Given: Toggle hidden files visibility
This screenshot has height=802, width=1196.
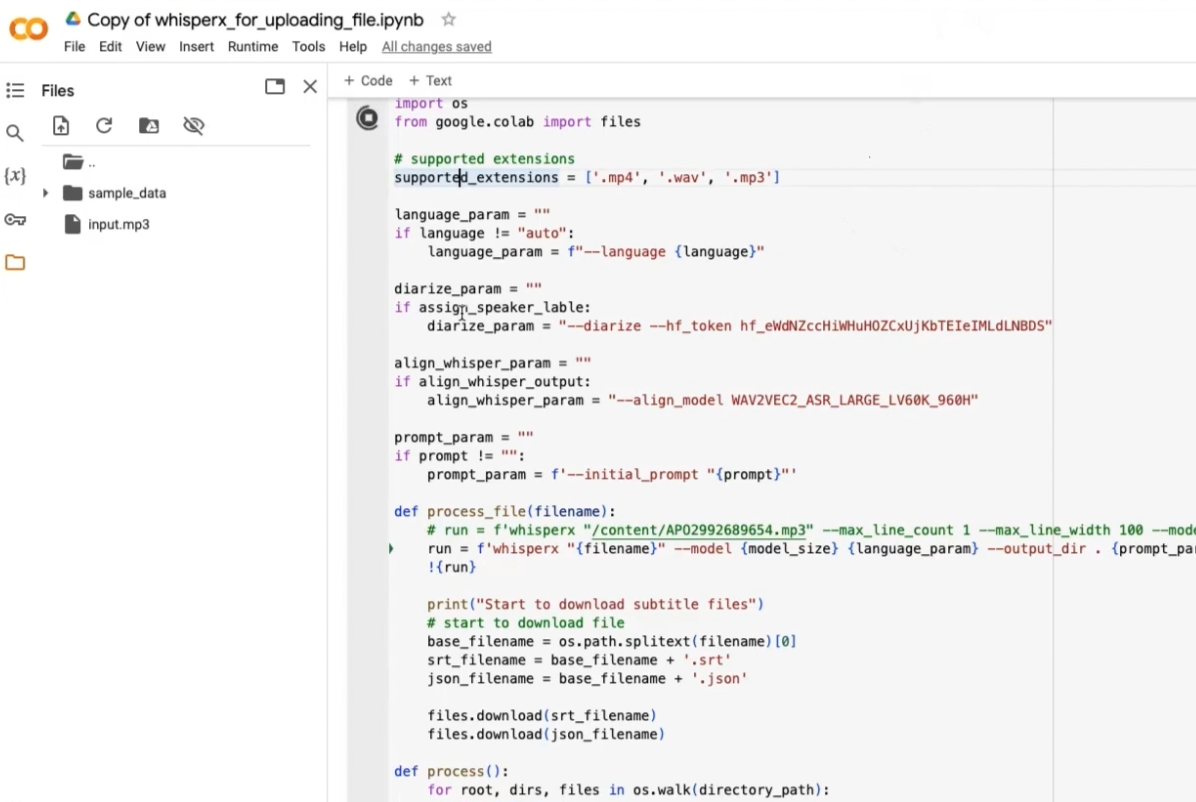Looking at the screenshot, I should (194, 126).
